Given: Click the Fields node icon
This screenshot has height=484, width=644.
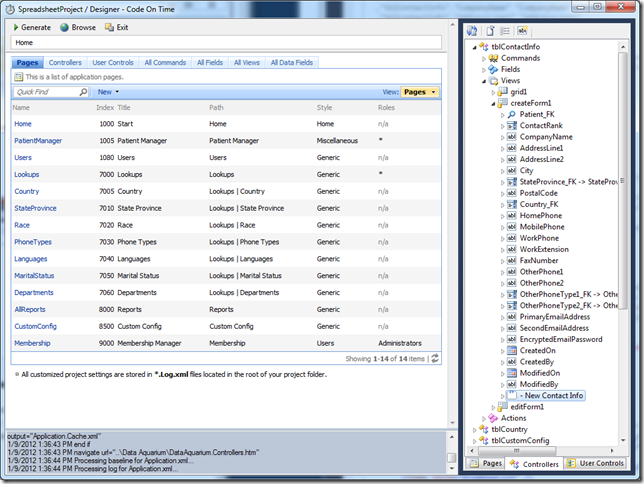Looking at the screenshot, I should click(x=493, y=69).
